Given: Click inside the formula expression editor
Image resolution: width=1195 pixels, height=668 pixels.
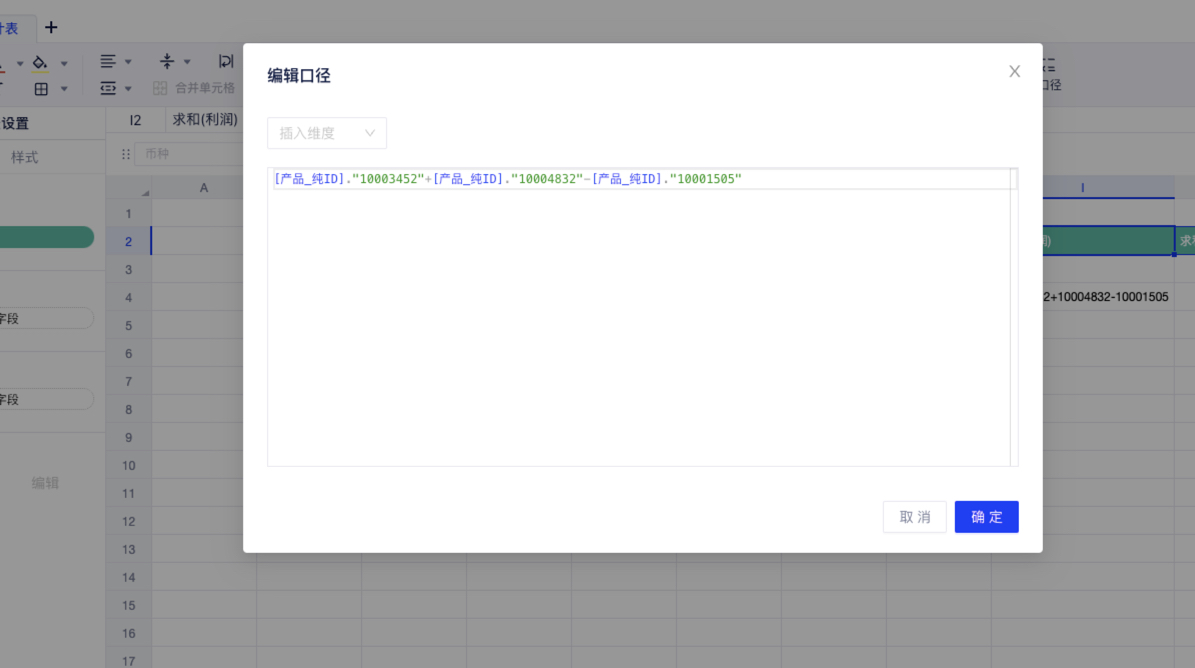Looking at the screenshot, I should pyautogui.click(x=640, y=320).
